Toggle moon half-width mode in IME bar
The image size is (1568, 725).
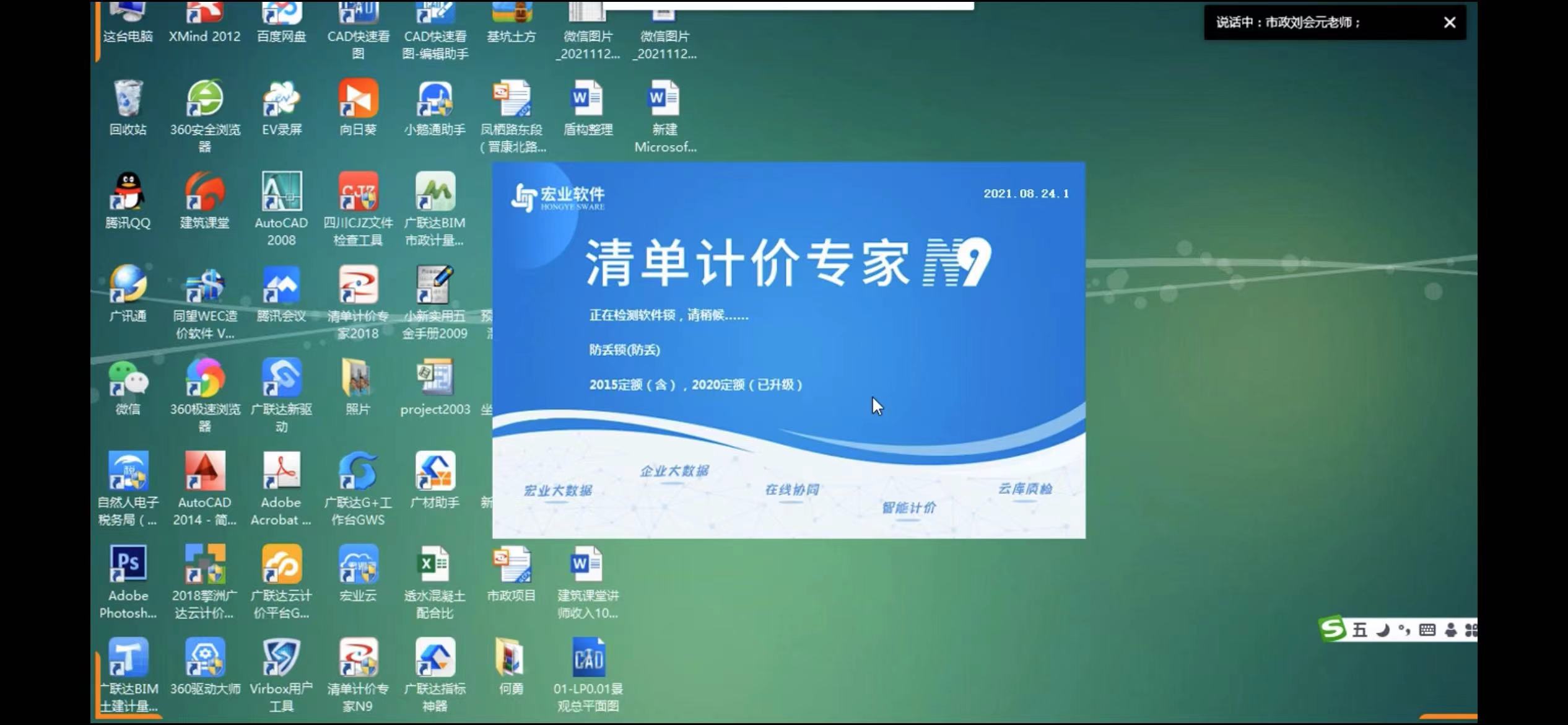point(1382,630)
